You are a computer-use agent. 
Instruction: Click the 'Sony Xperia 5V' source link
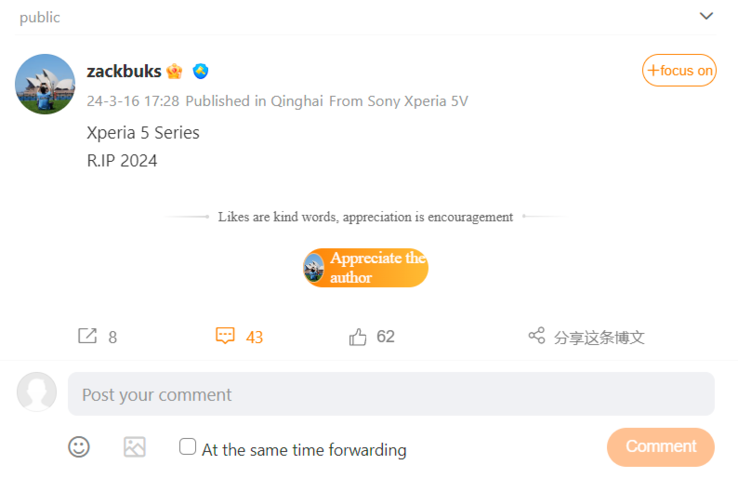tap(418, 101)
